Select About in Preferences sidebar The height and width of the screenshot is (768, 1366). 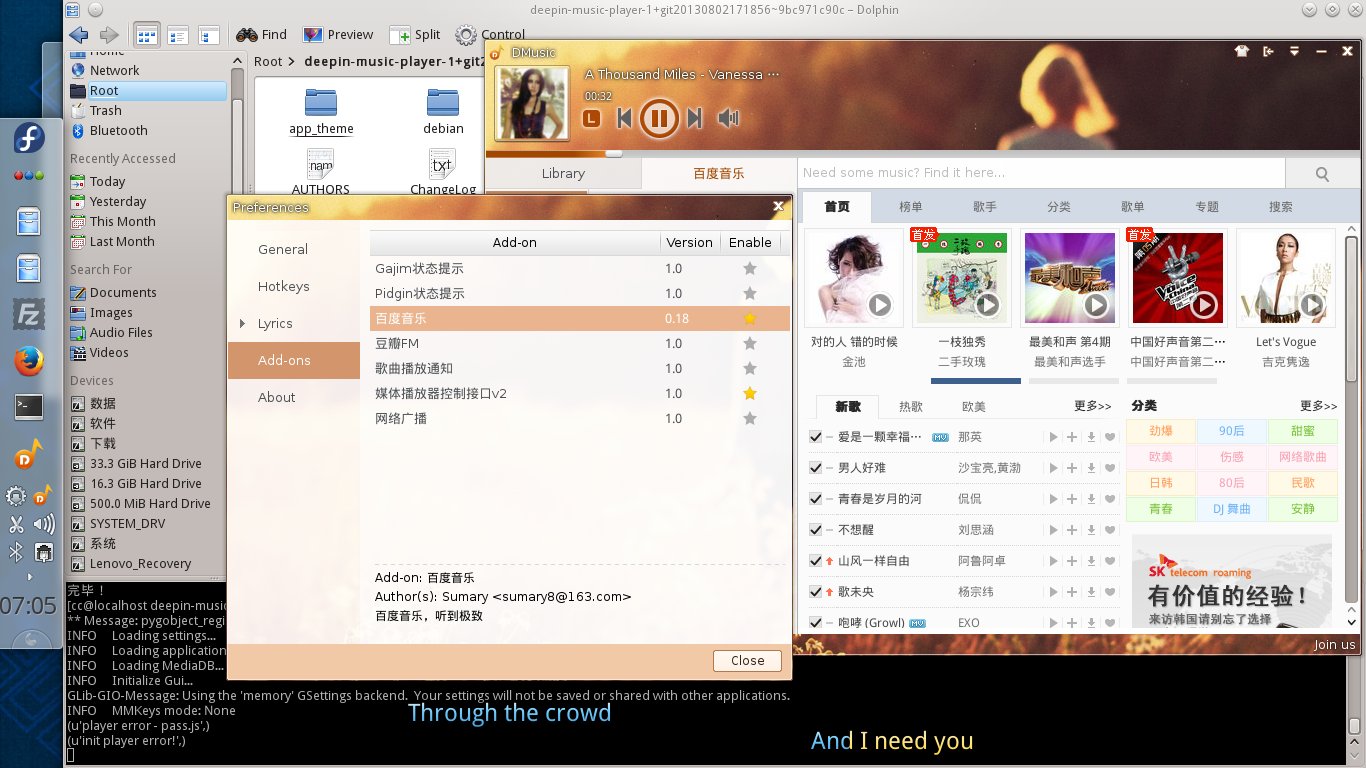[x=276, y=398]
